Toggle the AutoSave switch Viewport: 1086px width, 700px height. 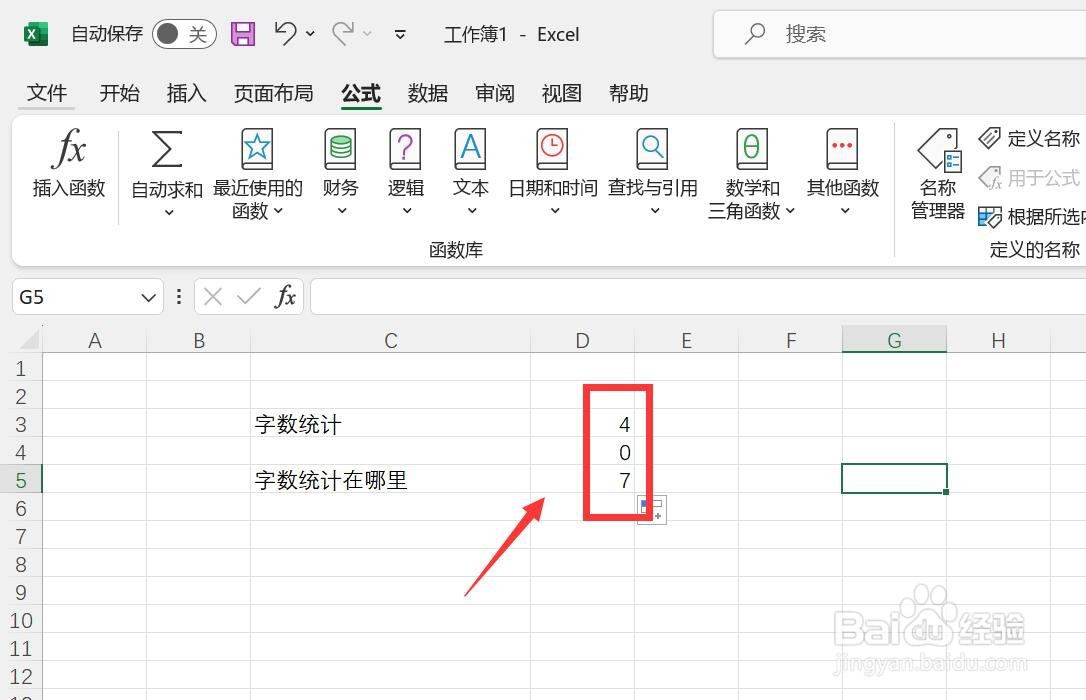(184, 34)
